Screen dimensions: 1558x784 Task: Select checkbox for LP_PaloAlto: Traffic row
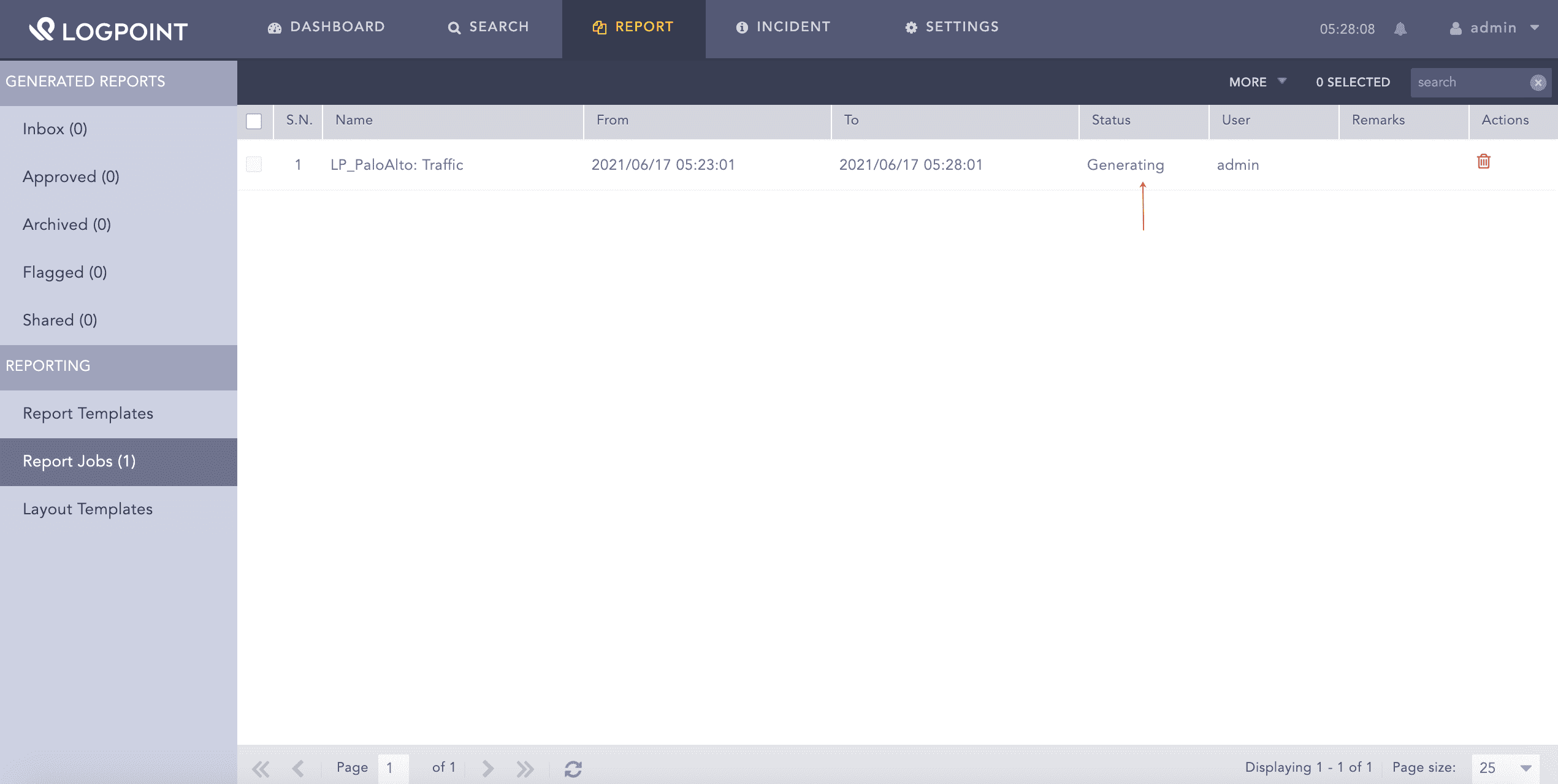[254, 164]
